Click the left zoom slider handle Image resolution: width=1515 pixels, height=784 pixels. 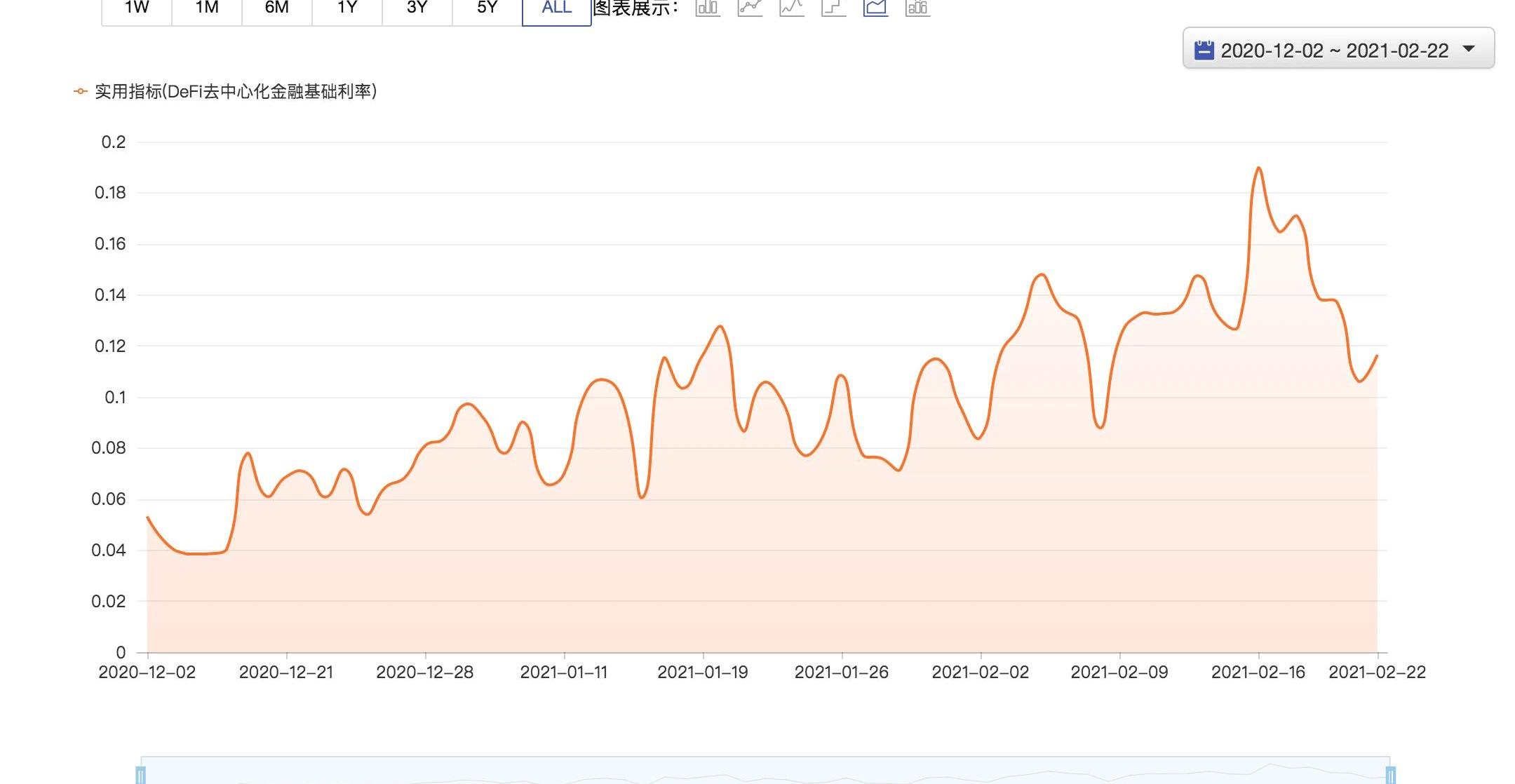click(141, 775)
